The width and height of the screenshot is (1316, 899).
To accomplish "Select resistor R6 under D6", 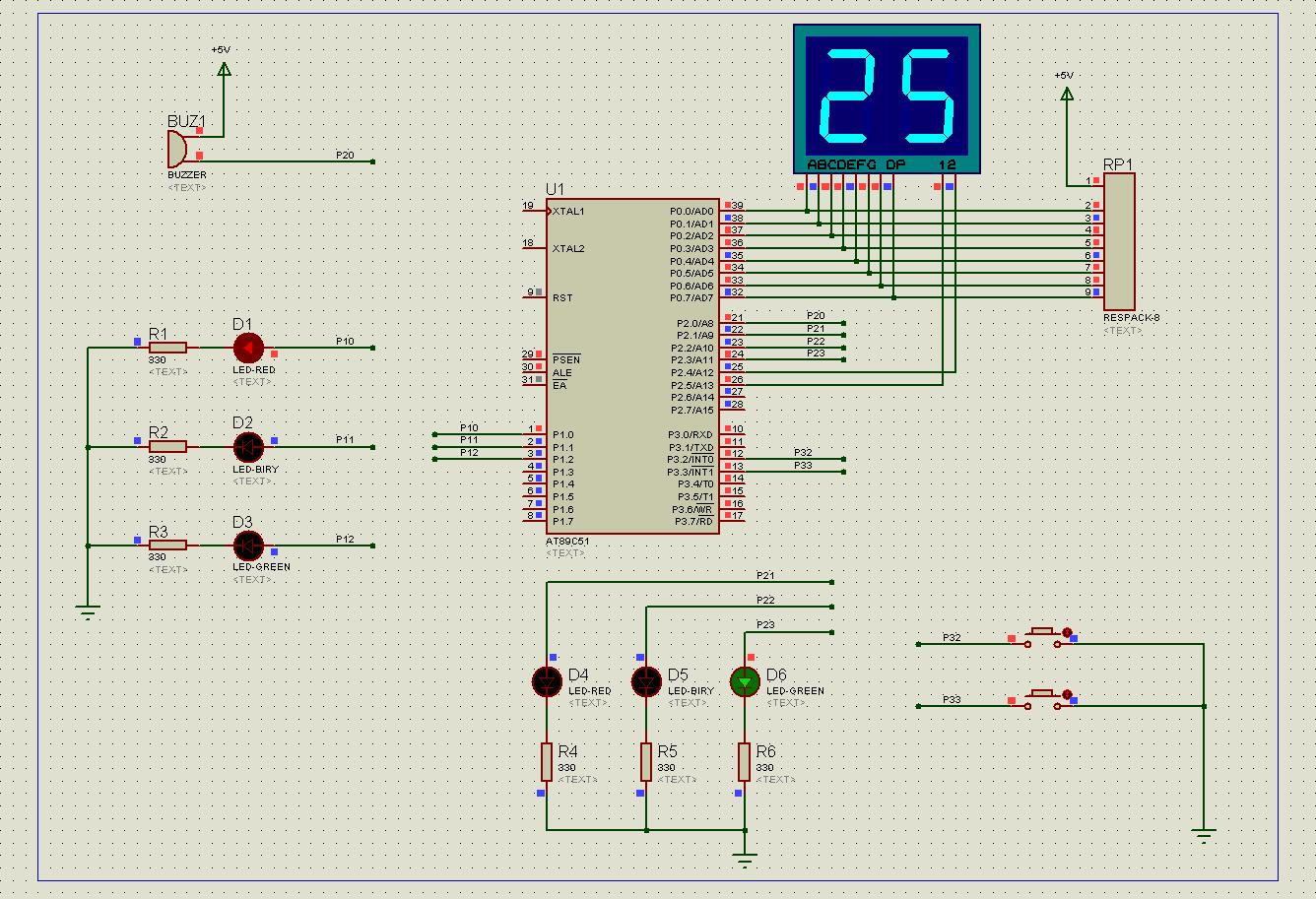I will click(746, 762).
